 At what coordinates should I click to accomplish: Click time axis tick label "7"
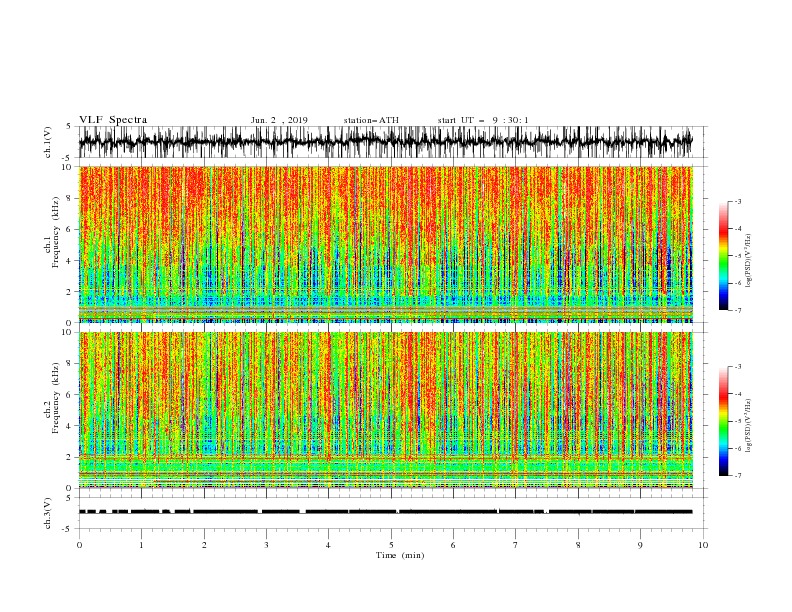[x=516, y=545]
